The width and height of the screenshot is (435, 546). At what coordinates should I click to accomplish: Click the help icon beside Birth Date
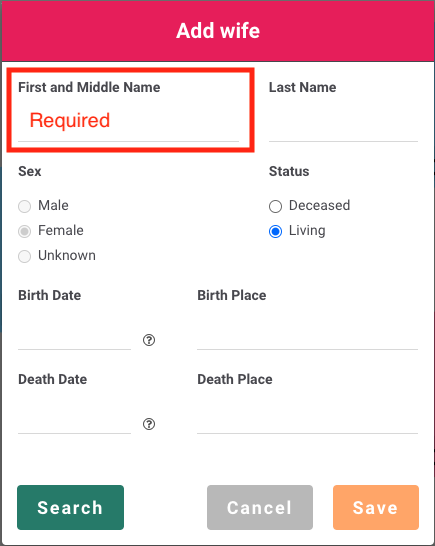tap(149, 340)
